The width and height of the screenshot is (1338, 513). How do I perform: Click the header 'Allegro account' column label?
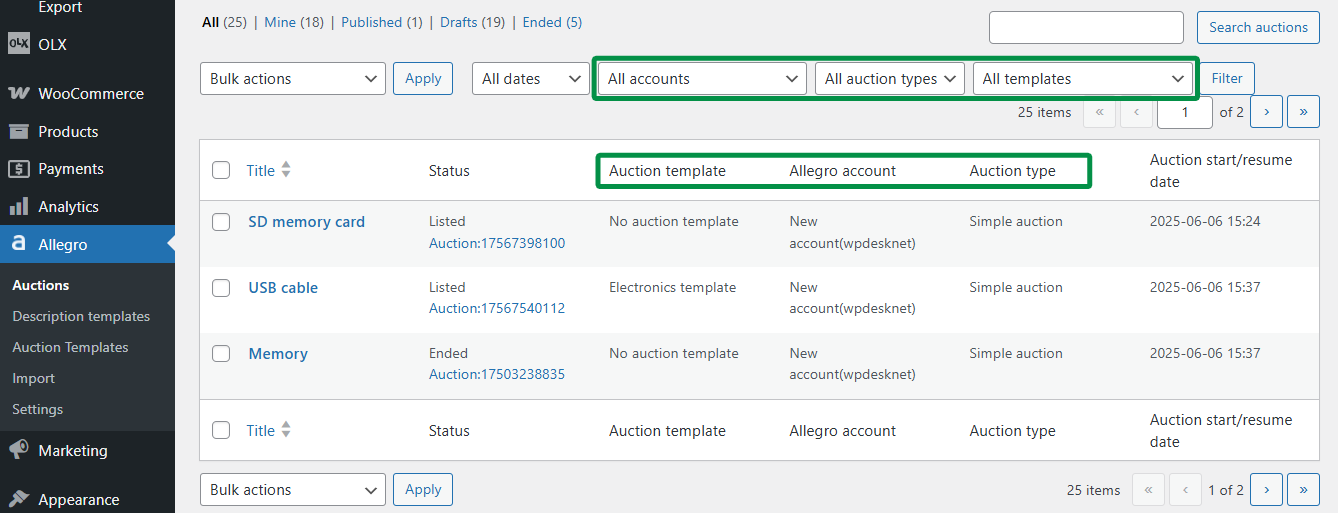tap(842, 171)
